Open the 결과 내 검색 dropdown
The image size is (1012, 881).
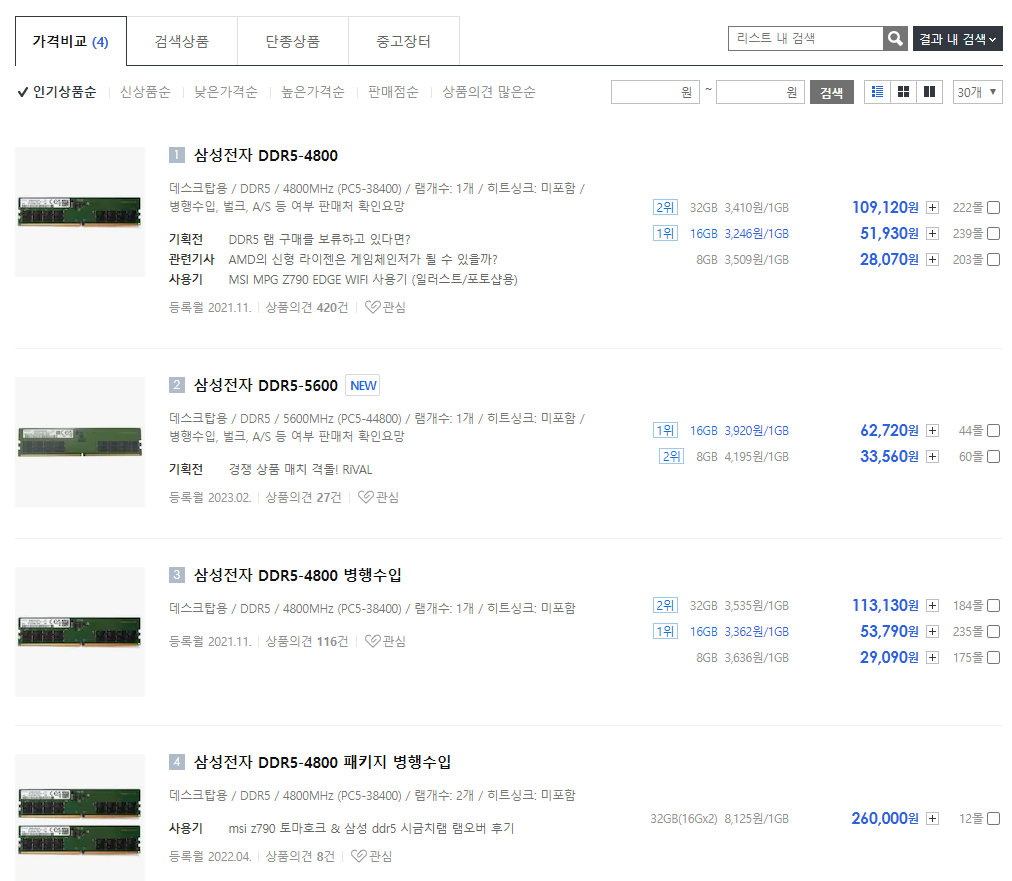pyautogui.click(x=958, y=39)
